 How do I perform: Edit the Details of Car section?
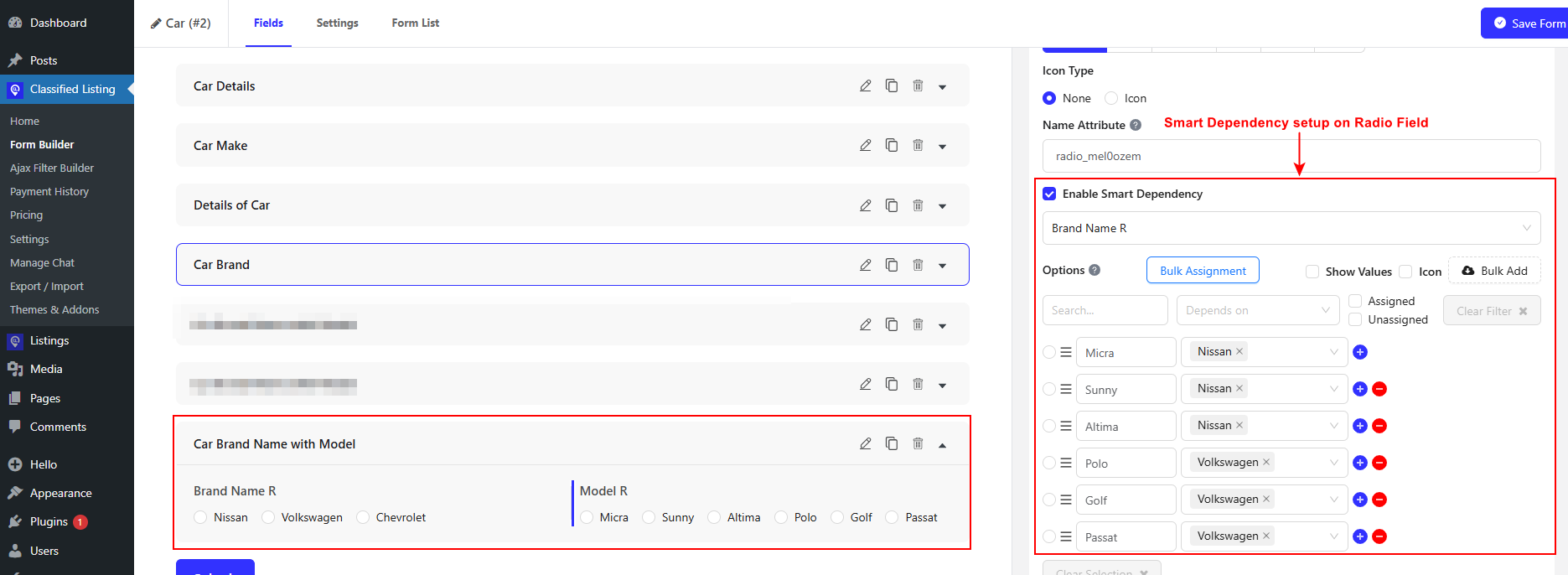pyautogui.click(x=866, y=205)
